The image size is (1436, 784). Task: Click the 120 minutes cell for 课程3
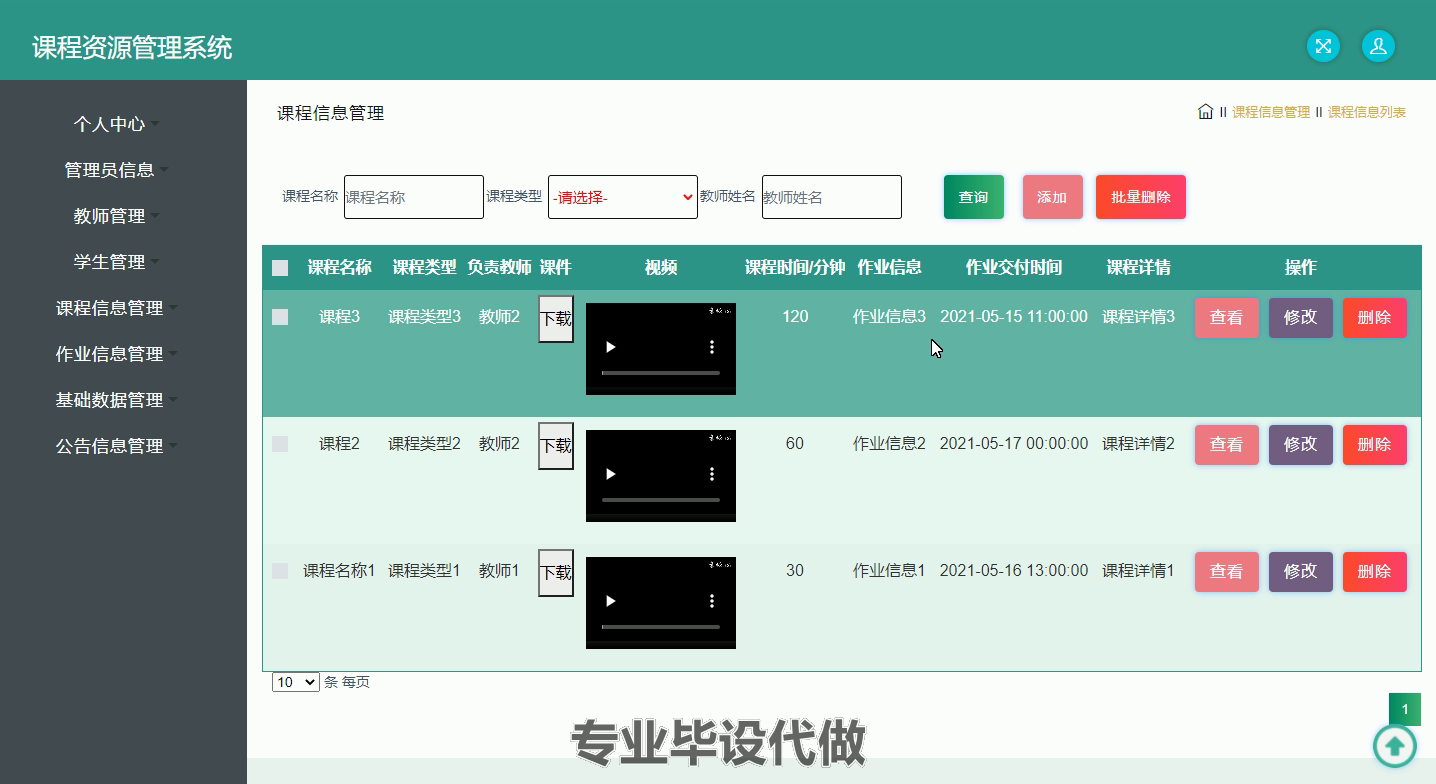click(x=795, y=317)
